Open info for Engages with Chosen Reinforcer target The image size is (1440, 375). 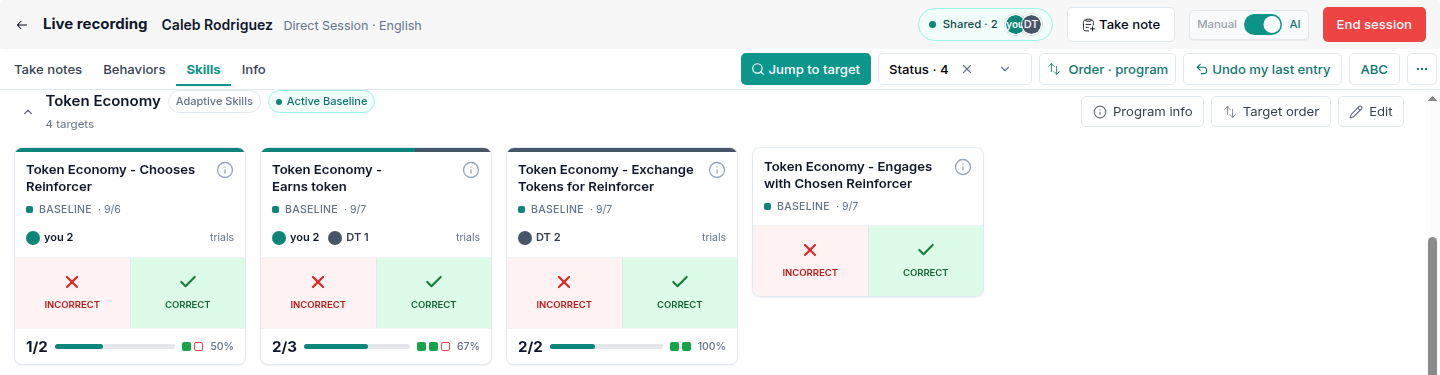(963, 167)
